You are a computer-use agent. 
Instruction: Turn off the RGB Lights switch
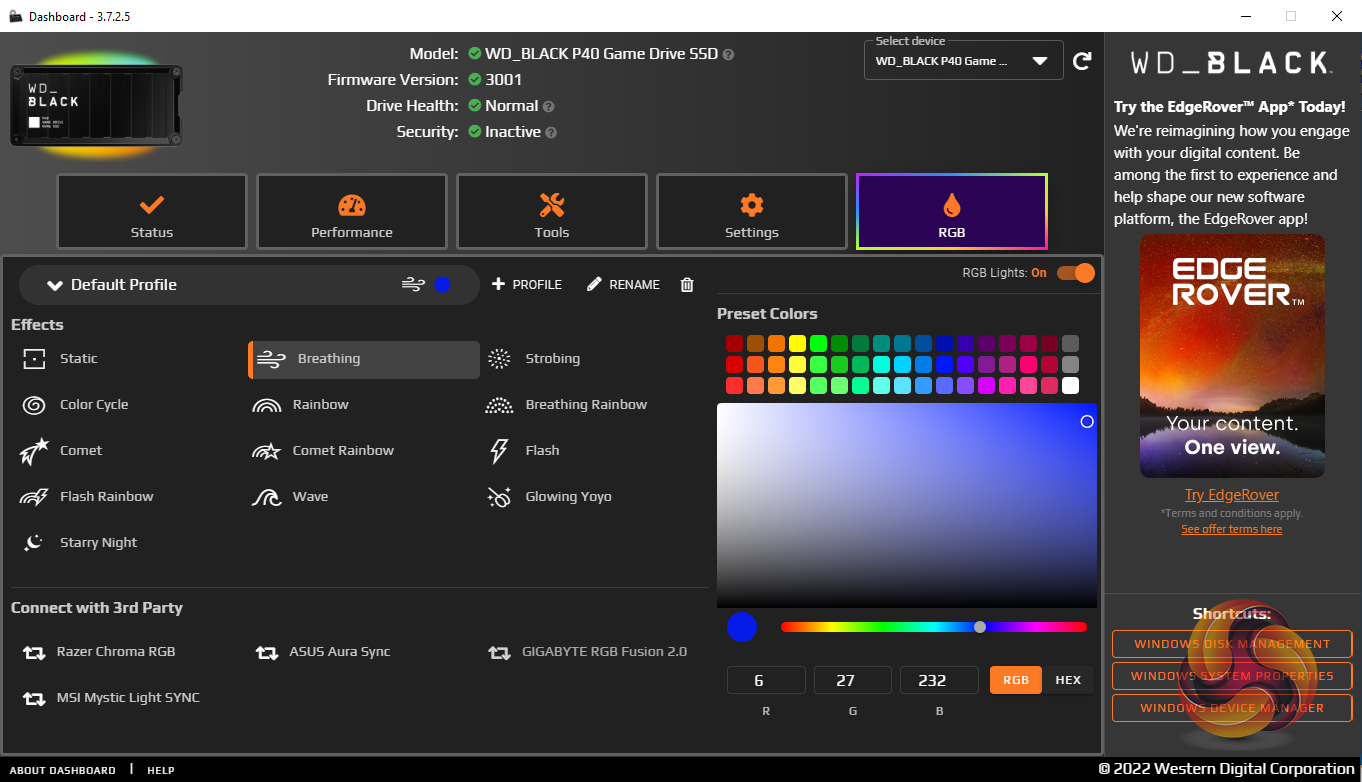(1076, 273)
